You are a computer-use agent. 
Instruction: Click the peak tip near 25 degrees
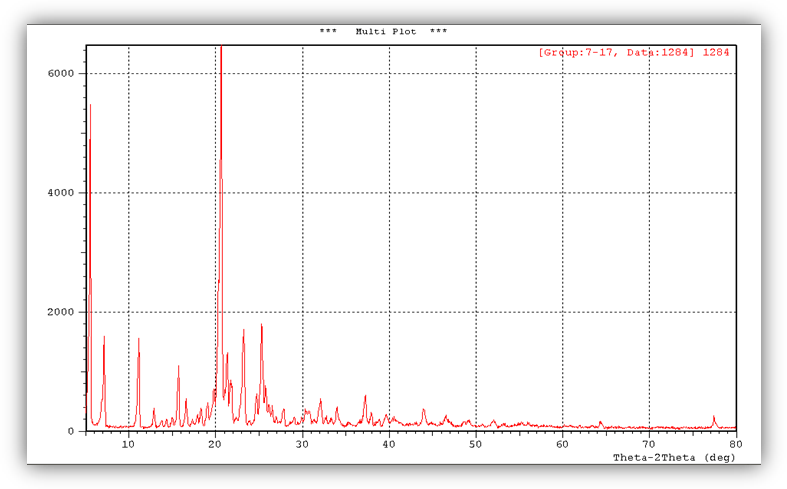click(261, 324)
